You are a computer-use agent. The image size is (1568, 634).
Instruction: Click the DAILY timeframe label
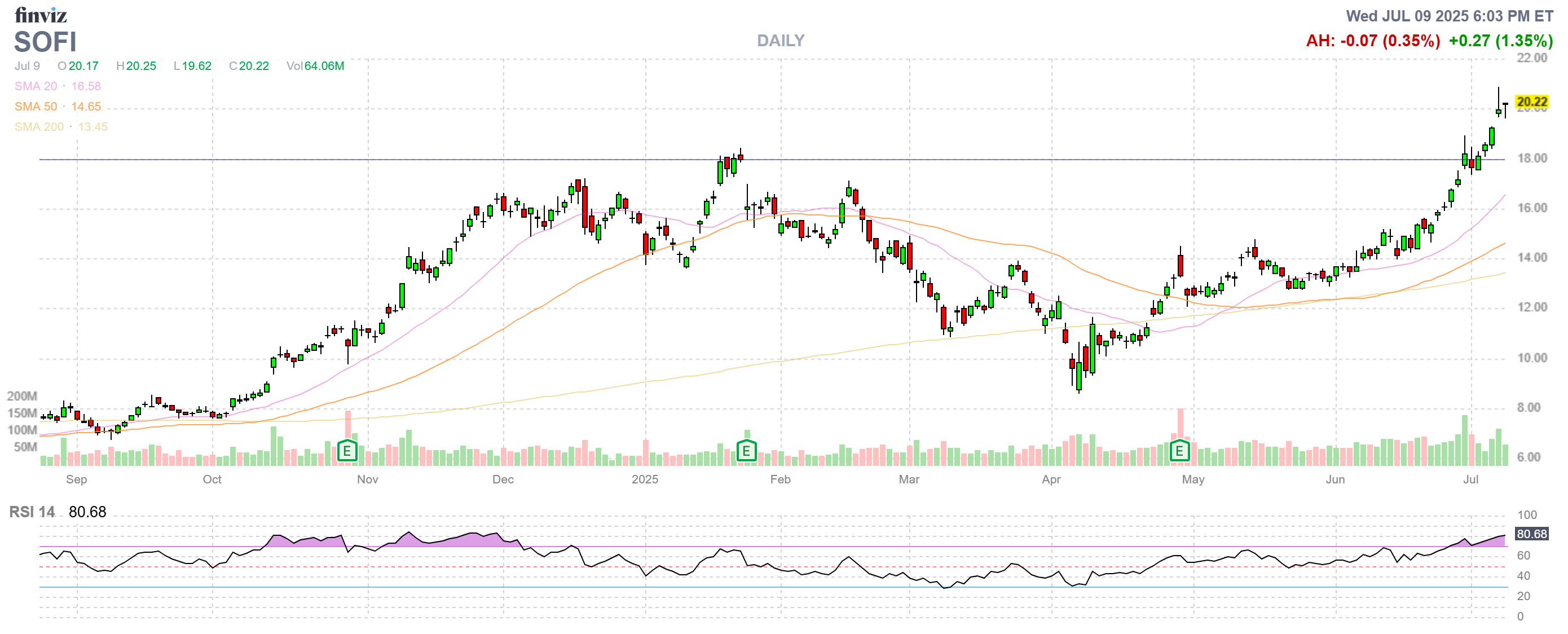pyautogui.click(x=781, y=41)
